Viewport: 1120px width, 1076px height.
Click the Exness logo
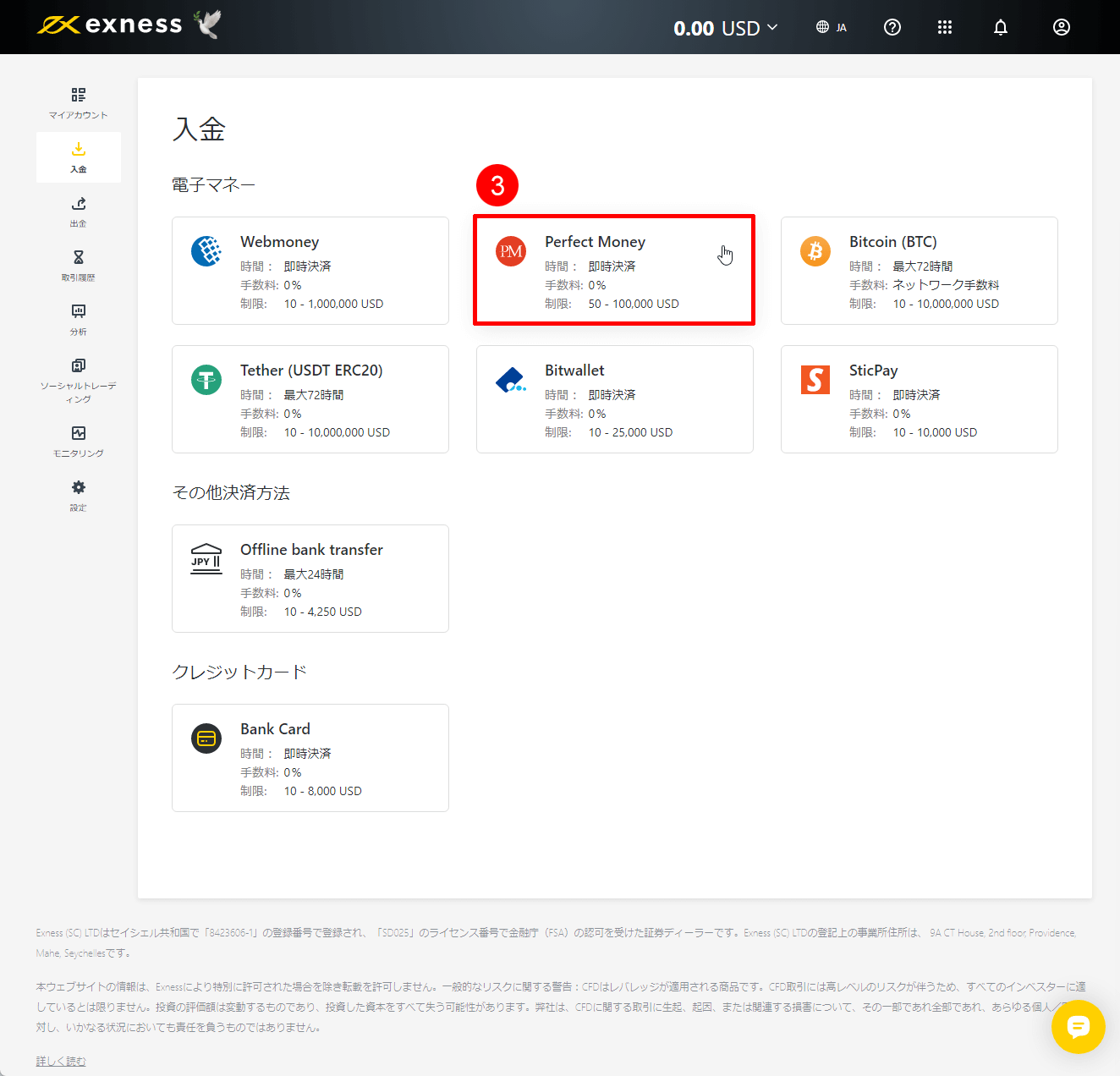[x=110, y=25]
